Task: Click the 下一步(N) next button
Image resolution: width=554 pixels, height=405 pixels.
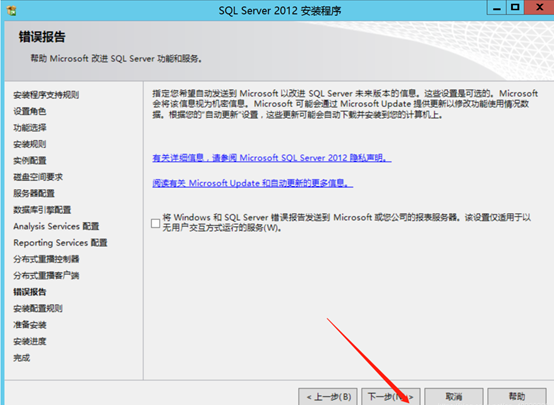Action: coord(391,397)
